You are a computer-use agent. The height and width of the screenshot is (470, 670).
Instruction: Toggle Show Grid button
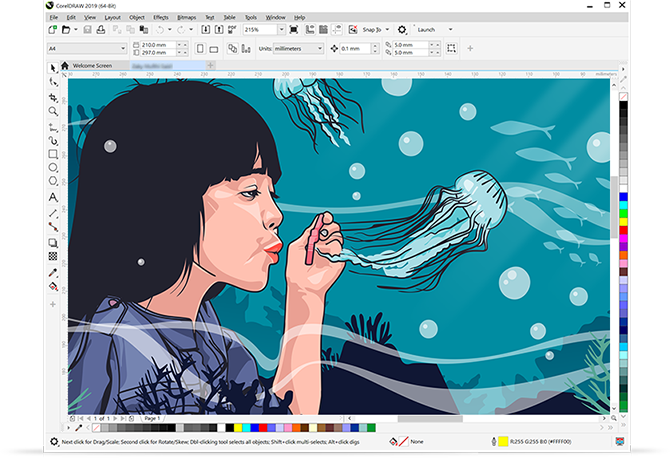click(323, 29)
